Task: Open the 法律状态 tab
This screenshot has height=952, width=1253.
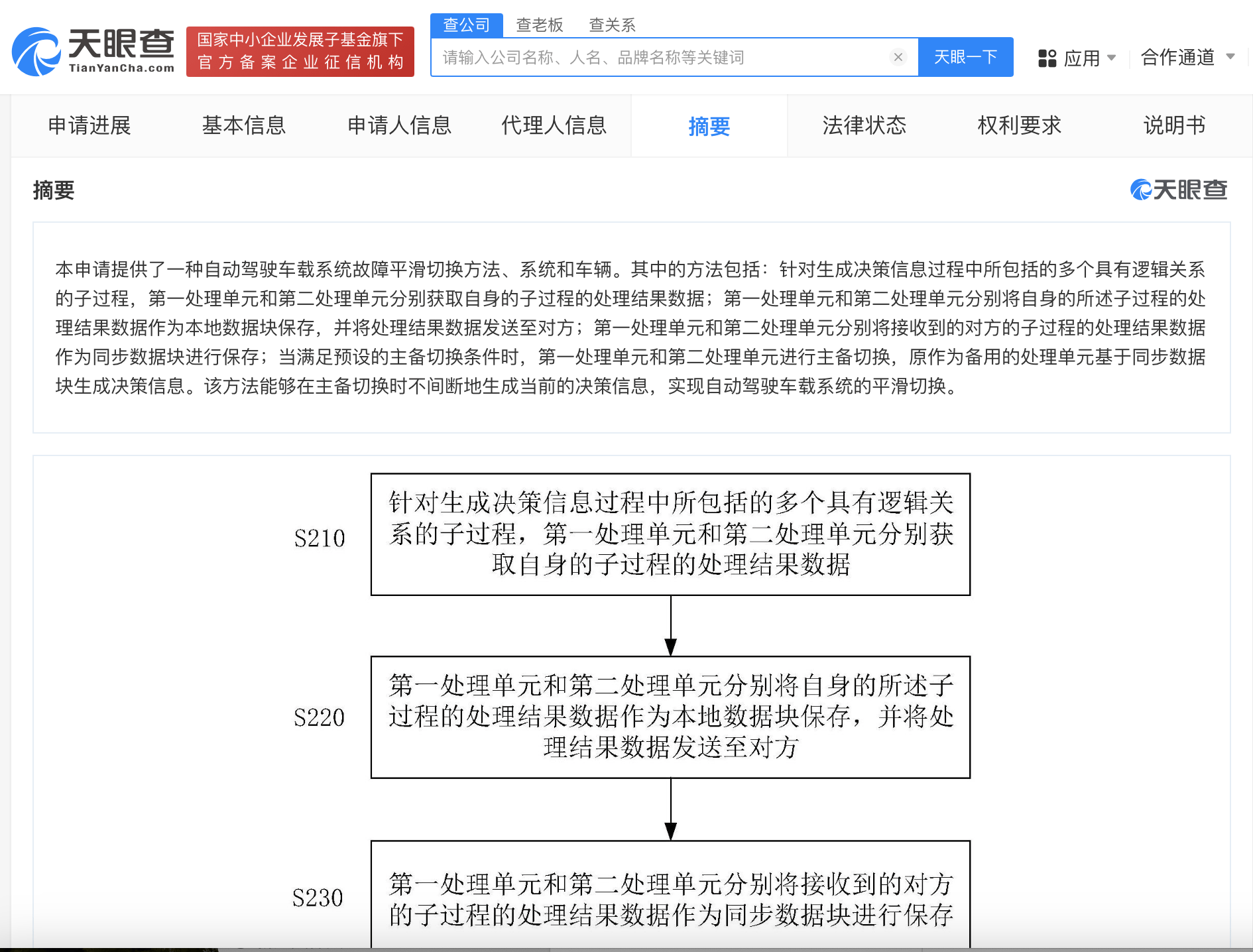Action: click(x=865, y=125)
